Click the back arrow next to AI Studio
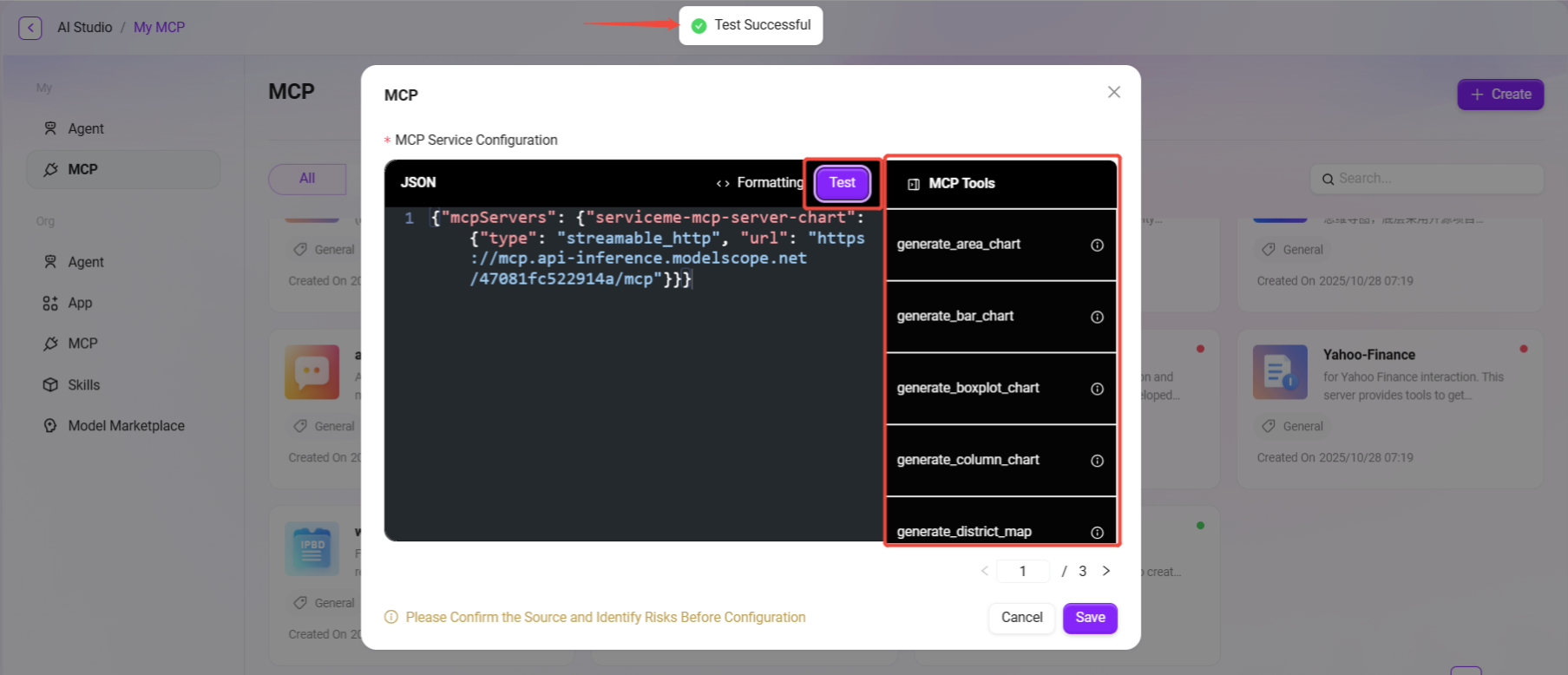The height and width of the screenshot is (675, 1568). tap(30, 28)
